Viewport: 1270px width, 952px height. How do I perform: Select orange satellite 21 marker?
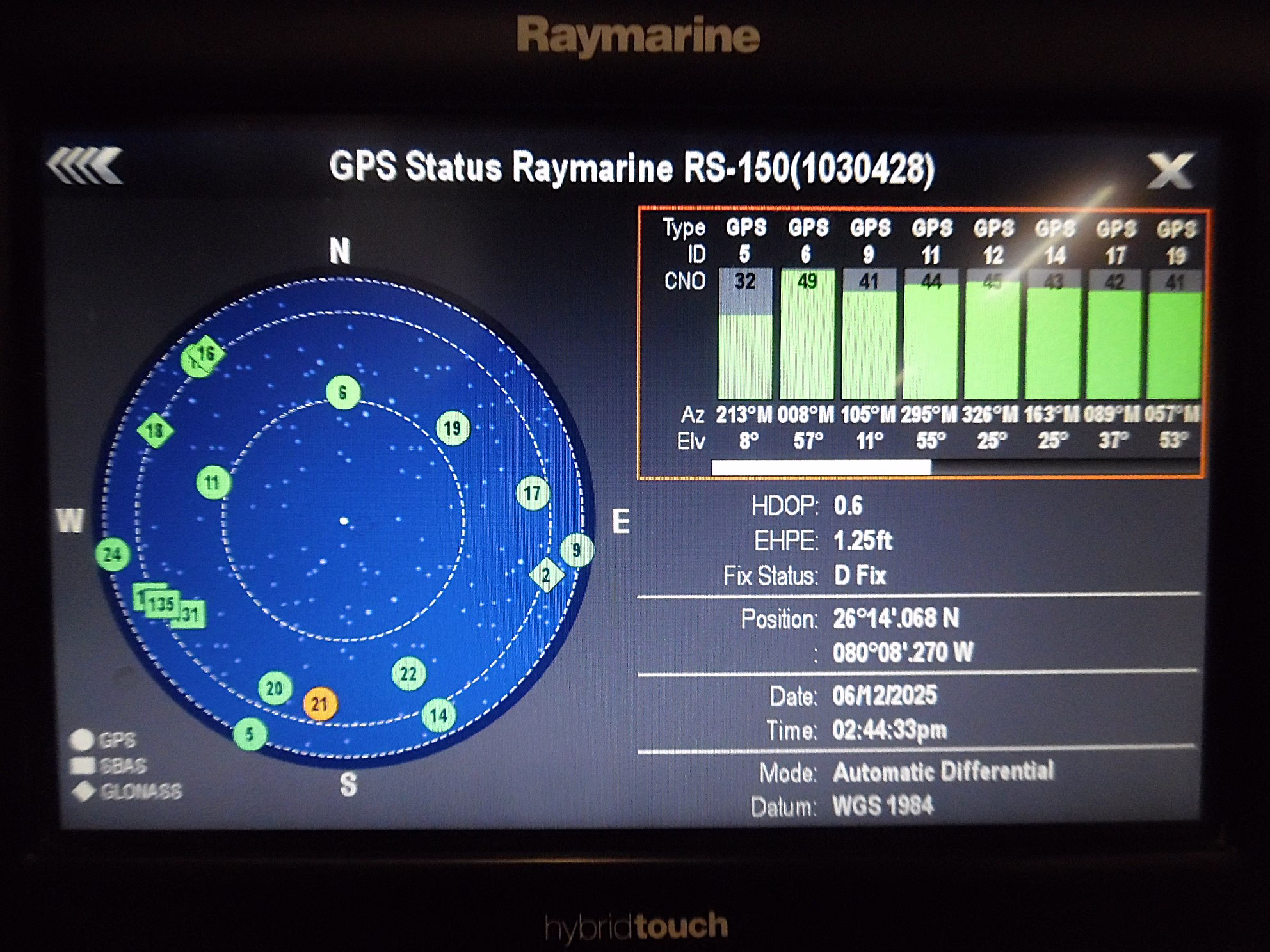(x=320, y=704)
